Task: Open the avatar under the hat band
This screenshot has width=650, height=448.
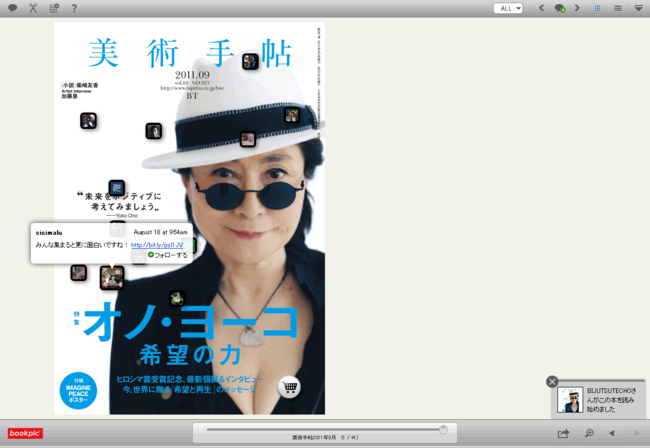Action: (x=248, y=139)
